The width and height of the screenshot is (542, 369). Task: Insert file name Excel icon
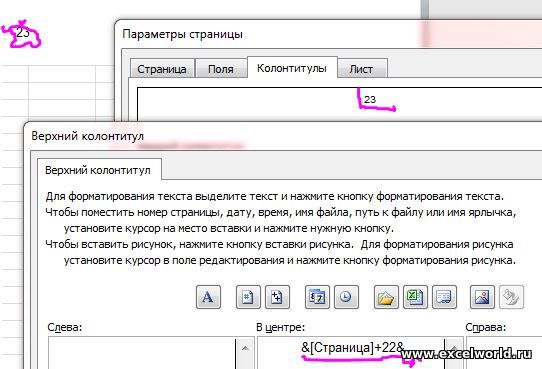pyautogui.click(x=415, y=297)
